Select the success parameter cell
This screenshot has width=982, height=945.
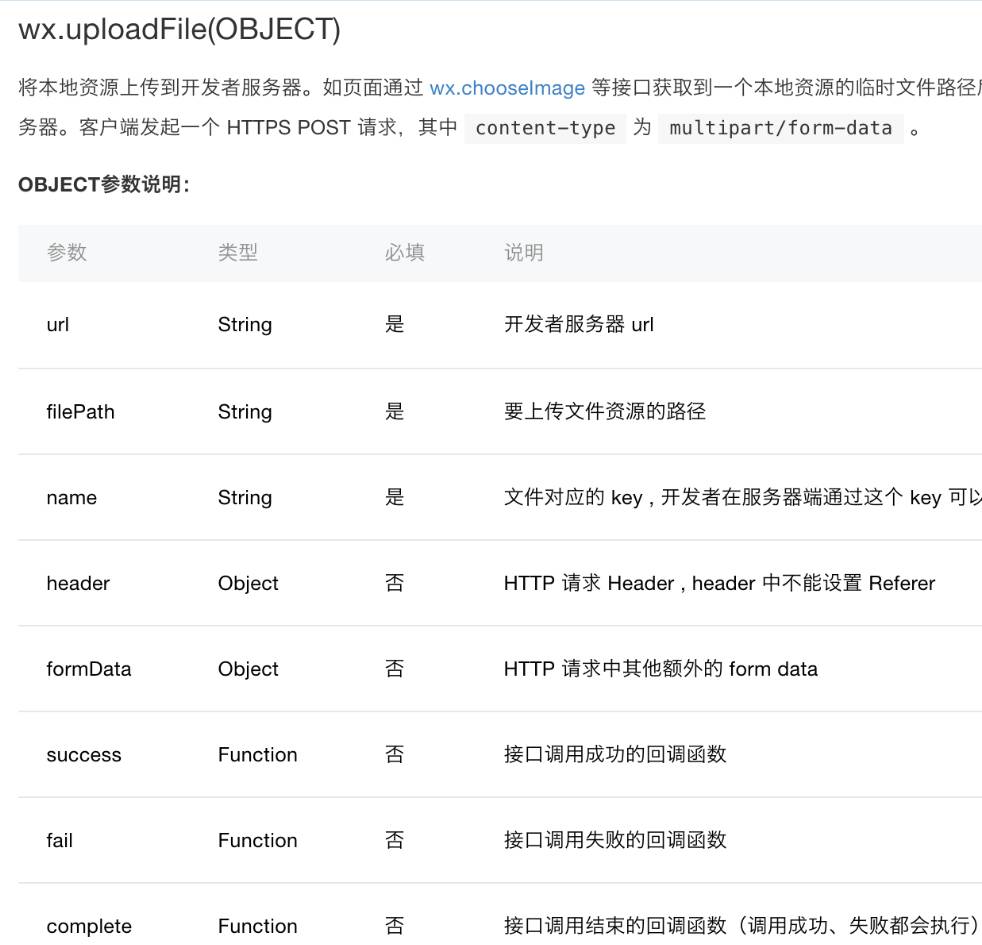[x=84, y=755]
